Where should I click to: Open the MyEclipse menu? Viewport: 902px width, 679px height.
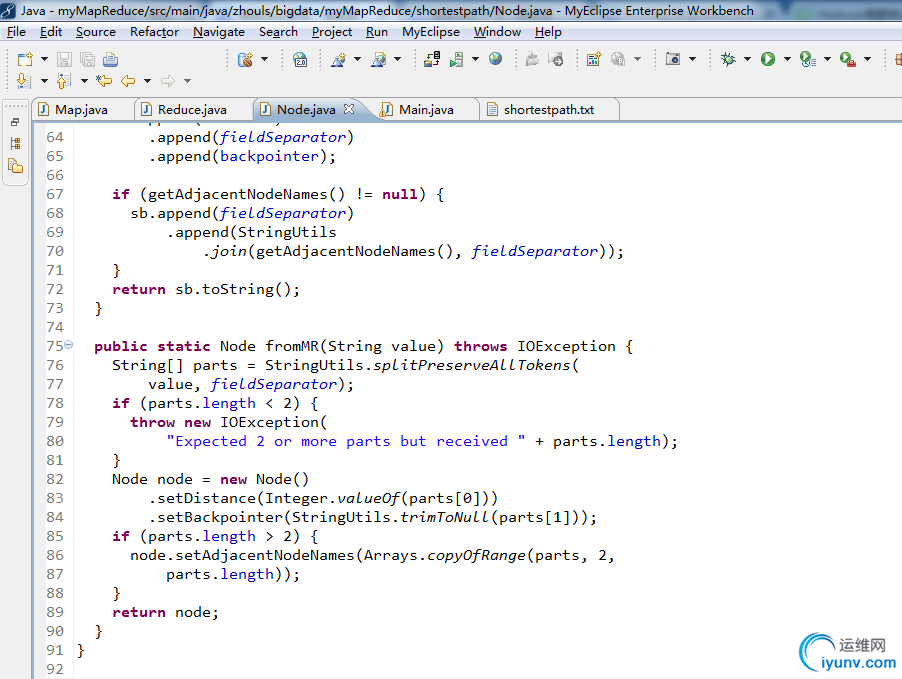point(431,32)
